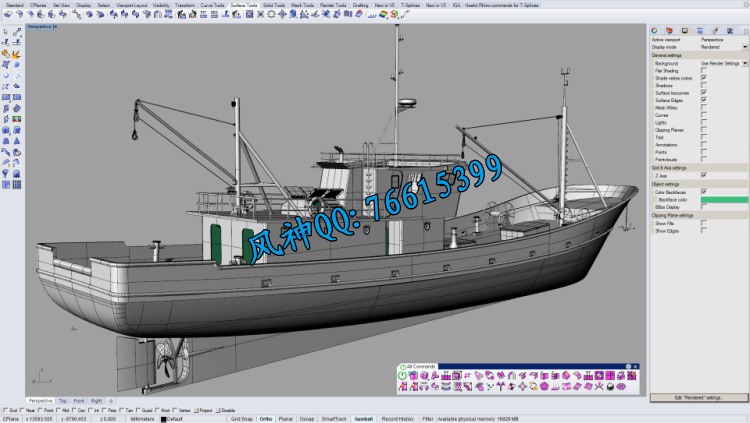This screenshot has width=750, height=423.
Task: Click the SmartTrack status bar pane
Action: (334, 419)
